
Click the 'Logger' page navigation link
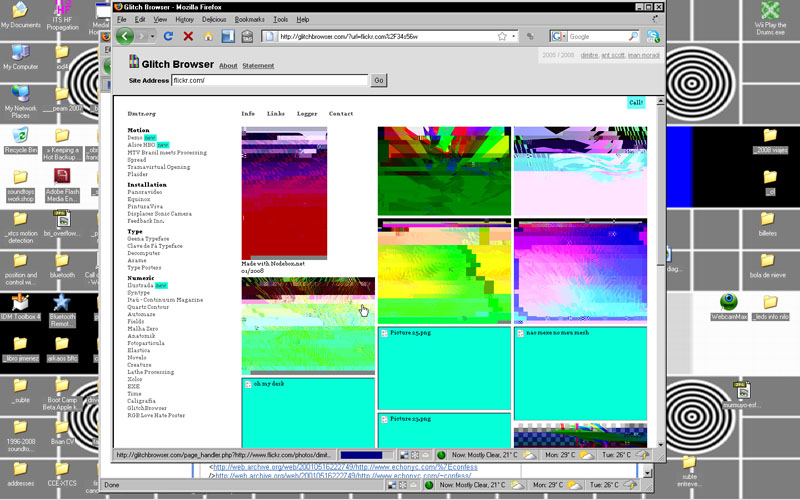[307, 114]
